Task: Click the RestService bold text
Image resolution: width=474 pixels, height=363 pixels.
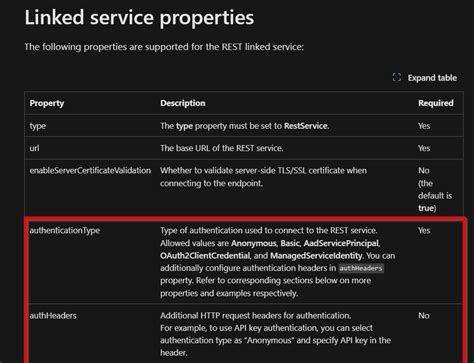Action: click(x=306, y=126)
